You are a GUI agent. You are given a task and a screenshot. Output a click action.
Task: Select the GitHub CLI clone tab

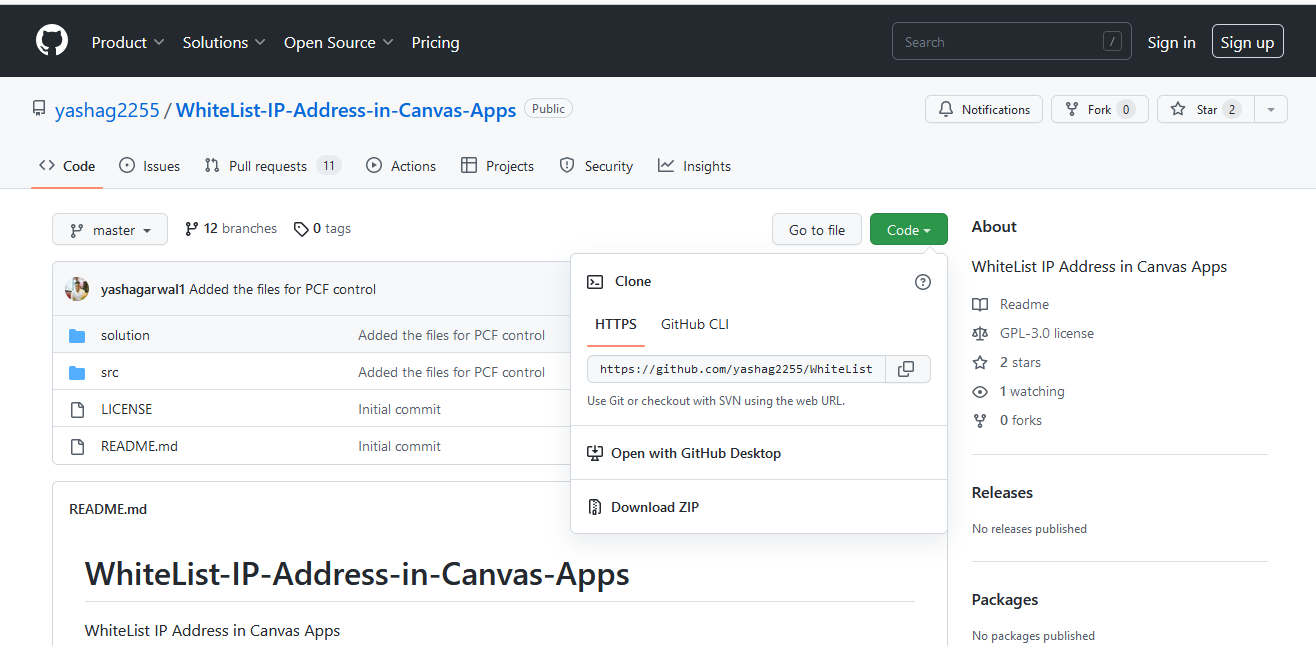695,324
